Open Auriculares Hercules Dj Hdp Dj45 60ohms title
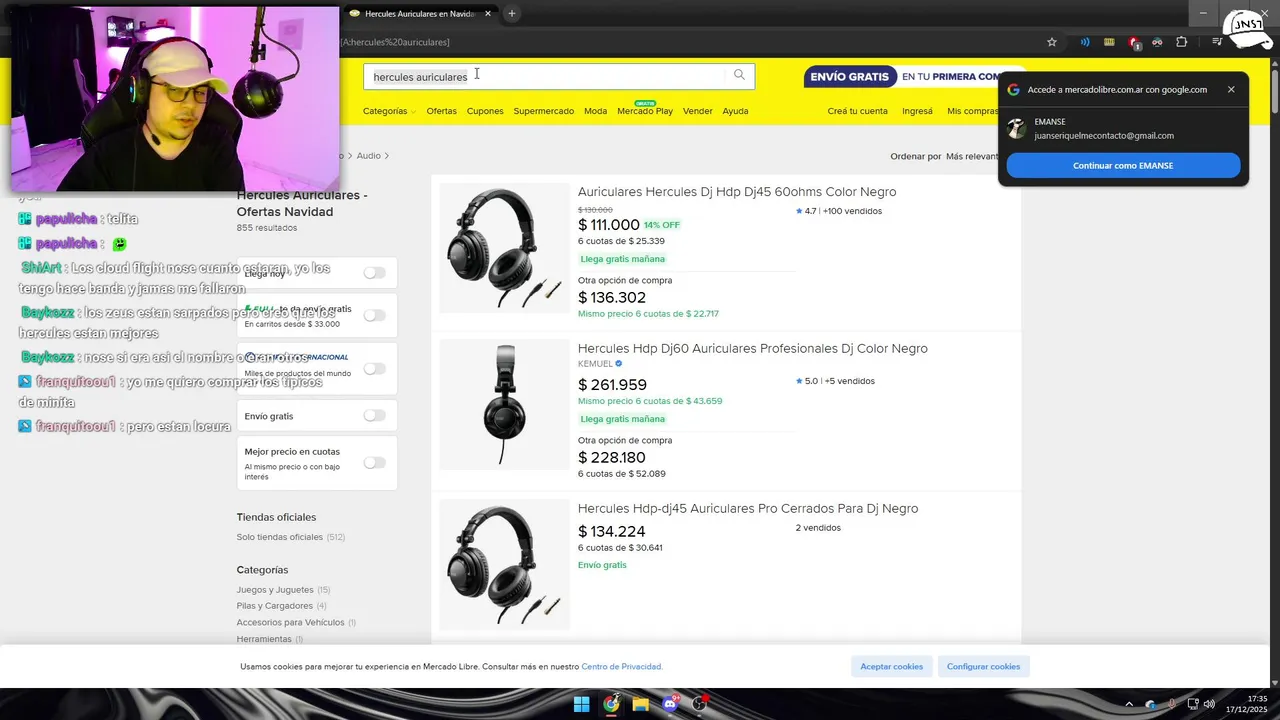1280x720 pixels. tap(737, 192)
